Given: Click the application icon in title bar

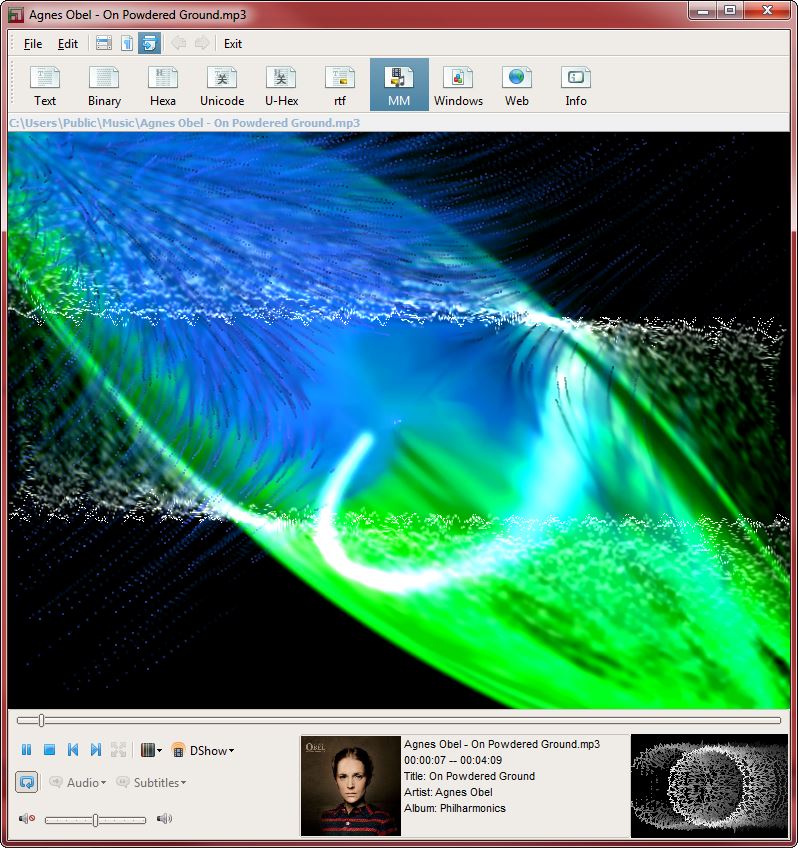Looking at the screenshot, I should click(x=16, y=15).
